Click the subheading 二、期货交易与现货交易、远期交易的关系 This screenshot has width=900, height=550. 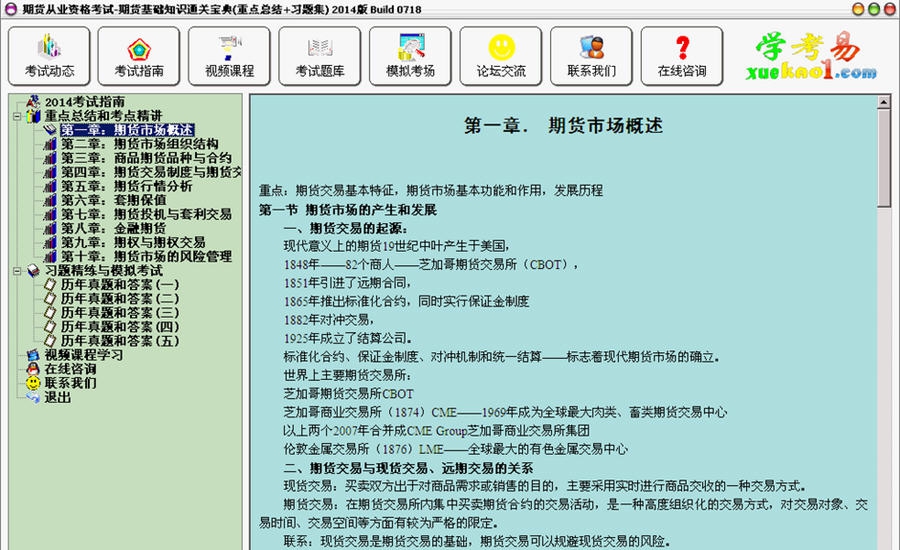point(408,468)
